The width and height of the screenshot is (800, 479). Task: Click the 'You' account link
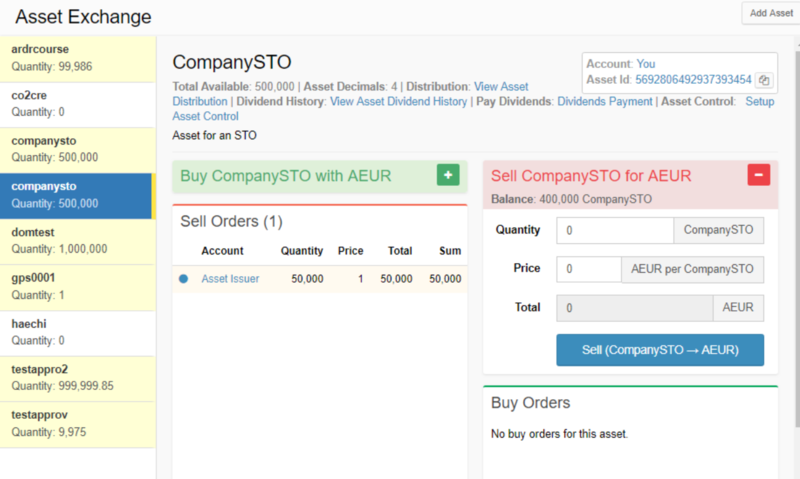pyautogui.click(x=646, y=64)
